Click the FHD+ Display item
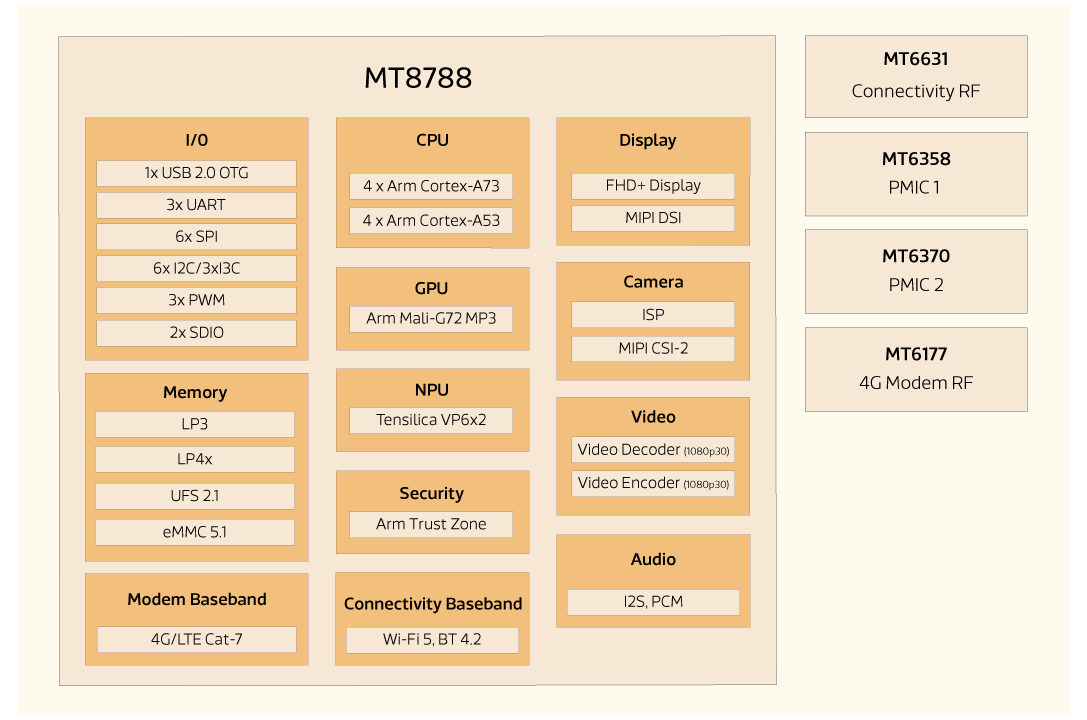 click(x=652, y=185)
